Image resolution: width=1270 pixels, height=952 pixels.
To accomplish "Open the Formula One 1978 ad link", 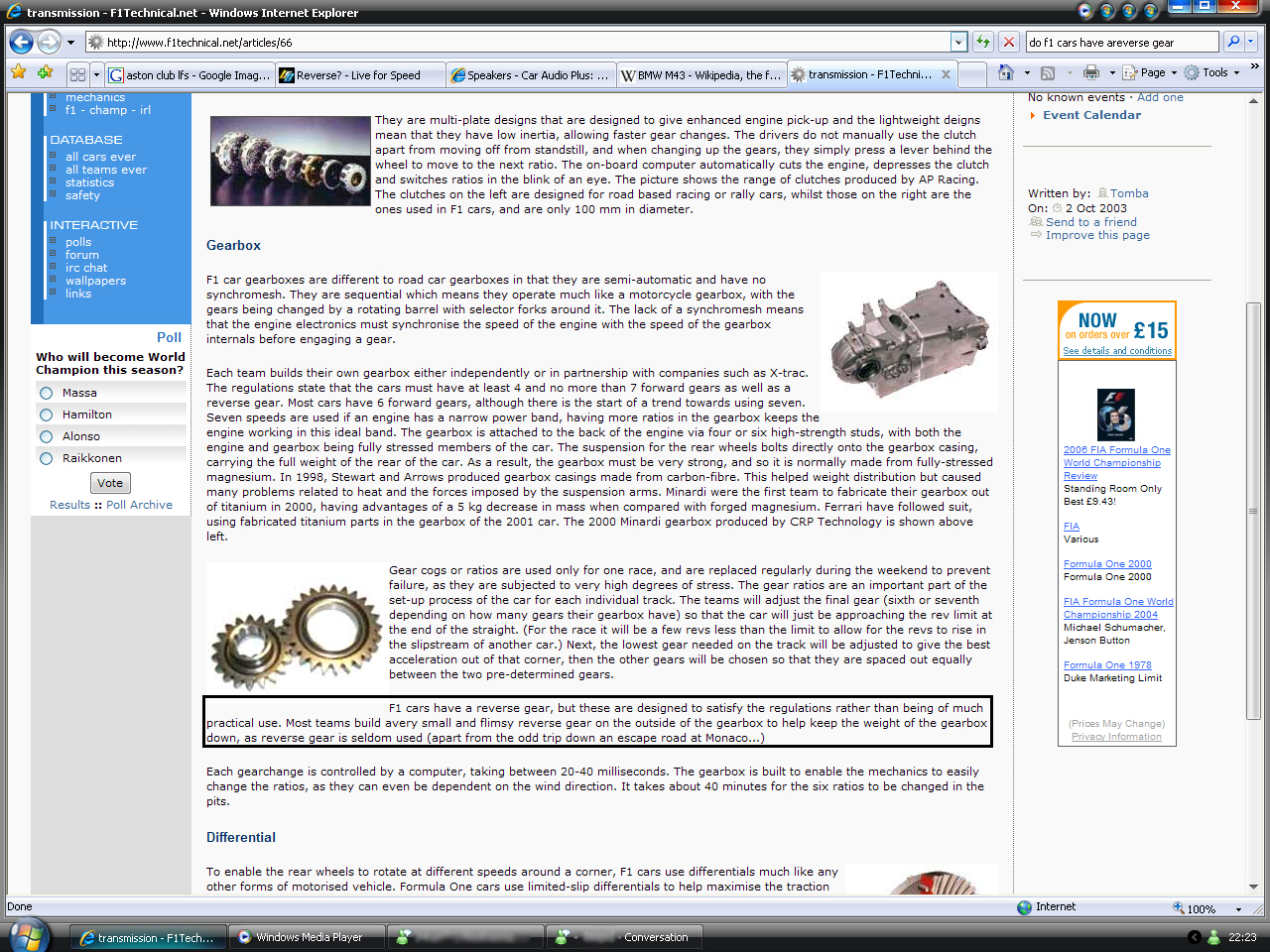I will pyautogui.click(x=1107, y=665).
